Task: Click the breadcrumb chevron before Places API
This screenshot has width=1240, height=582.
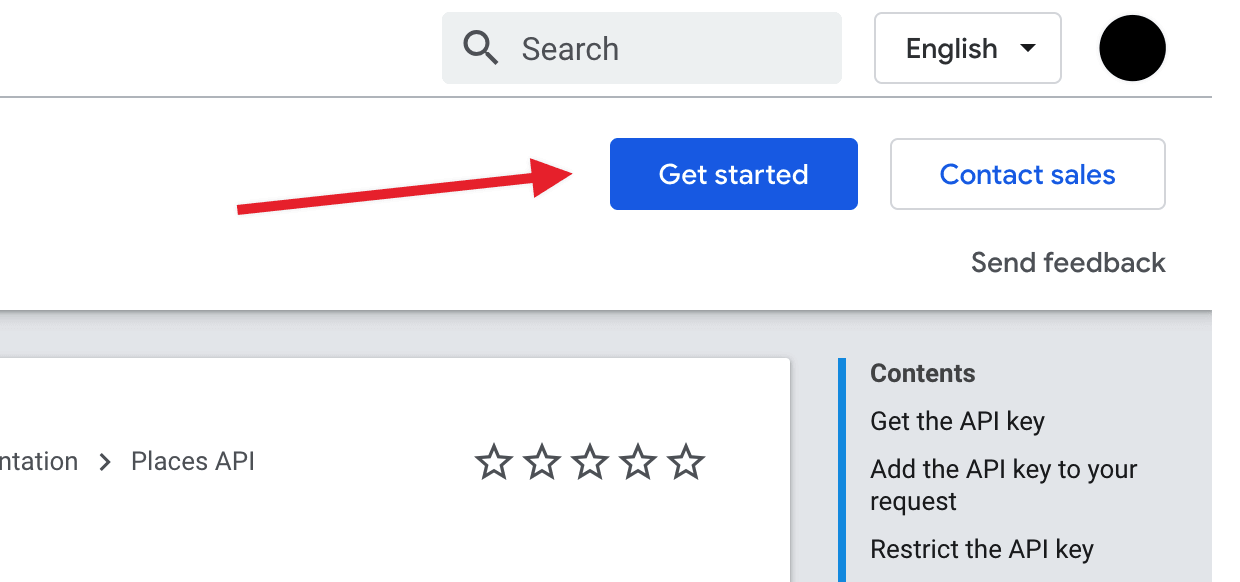Action: coord(105,463)
